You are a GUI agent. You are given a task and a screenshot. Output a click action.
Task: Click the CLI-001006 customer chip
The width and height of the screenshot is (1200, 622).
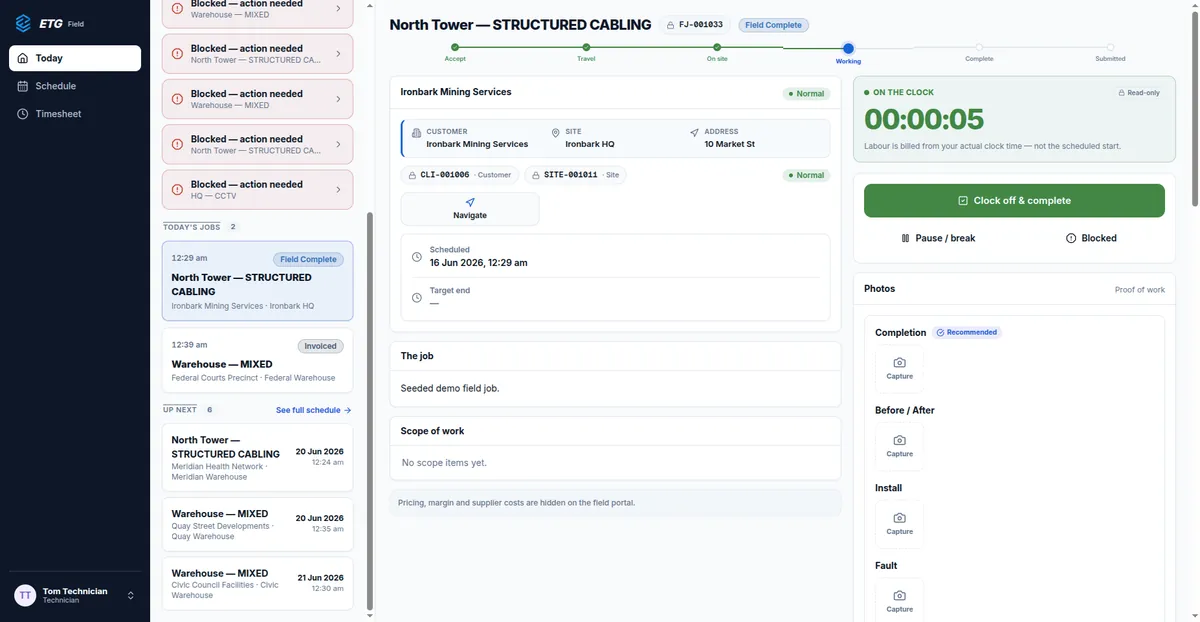(x=460, y=175)
